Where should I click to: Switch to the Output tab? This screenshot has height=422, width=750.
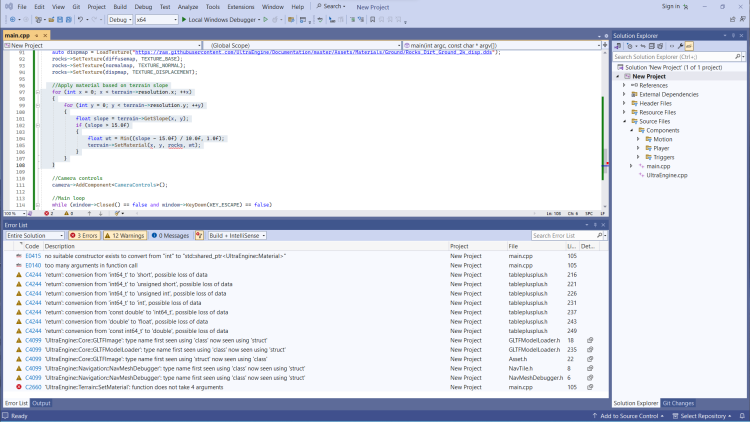(x=41, y=403)
